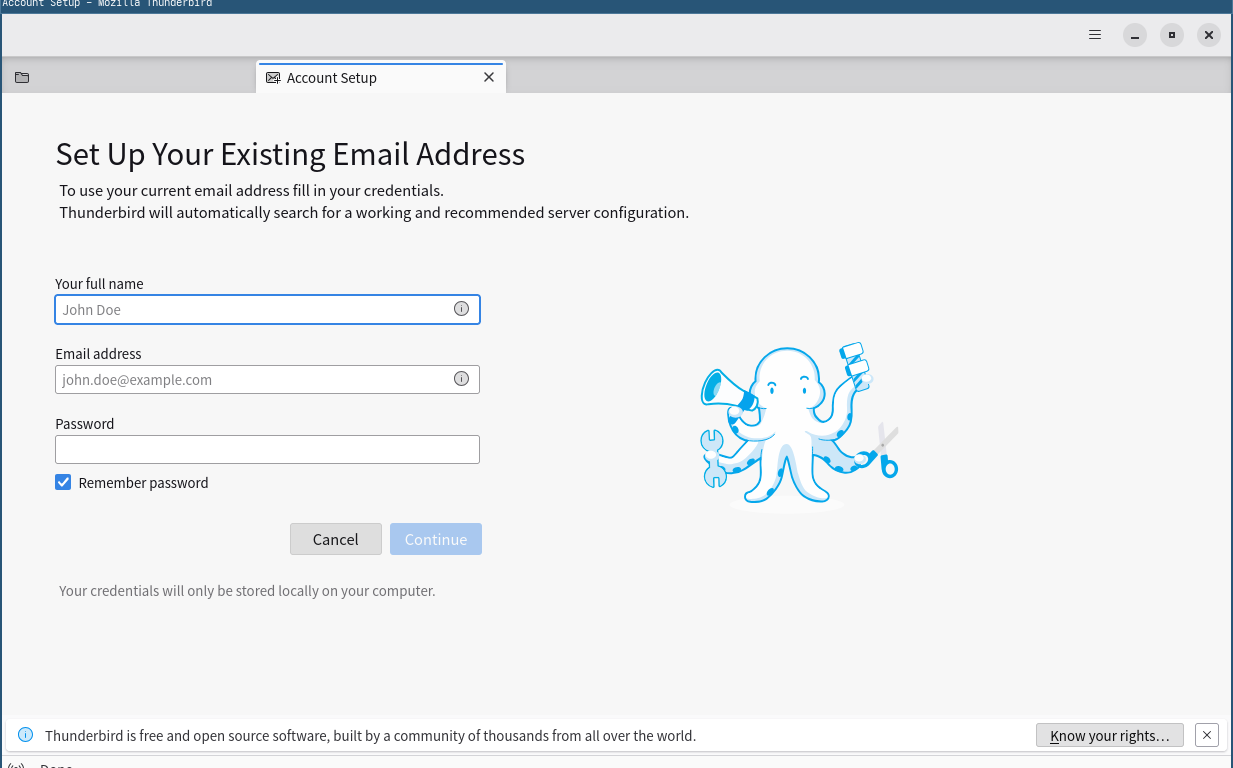Click info icon in Email address field
1233x768 pixels.
[461, 379]
